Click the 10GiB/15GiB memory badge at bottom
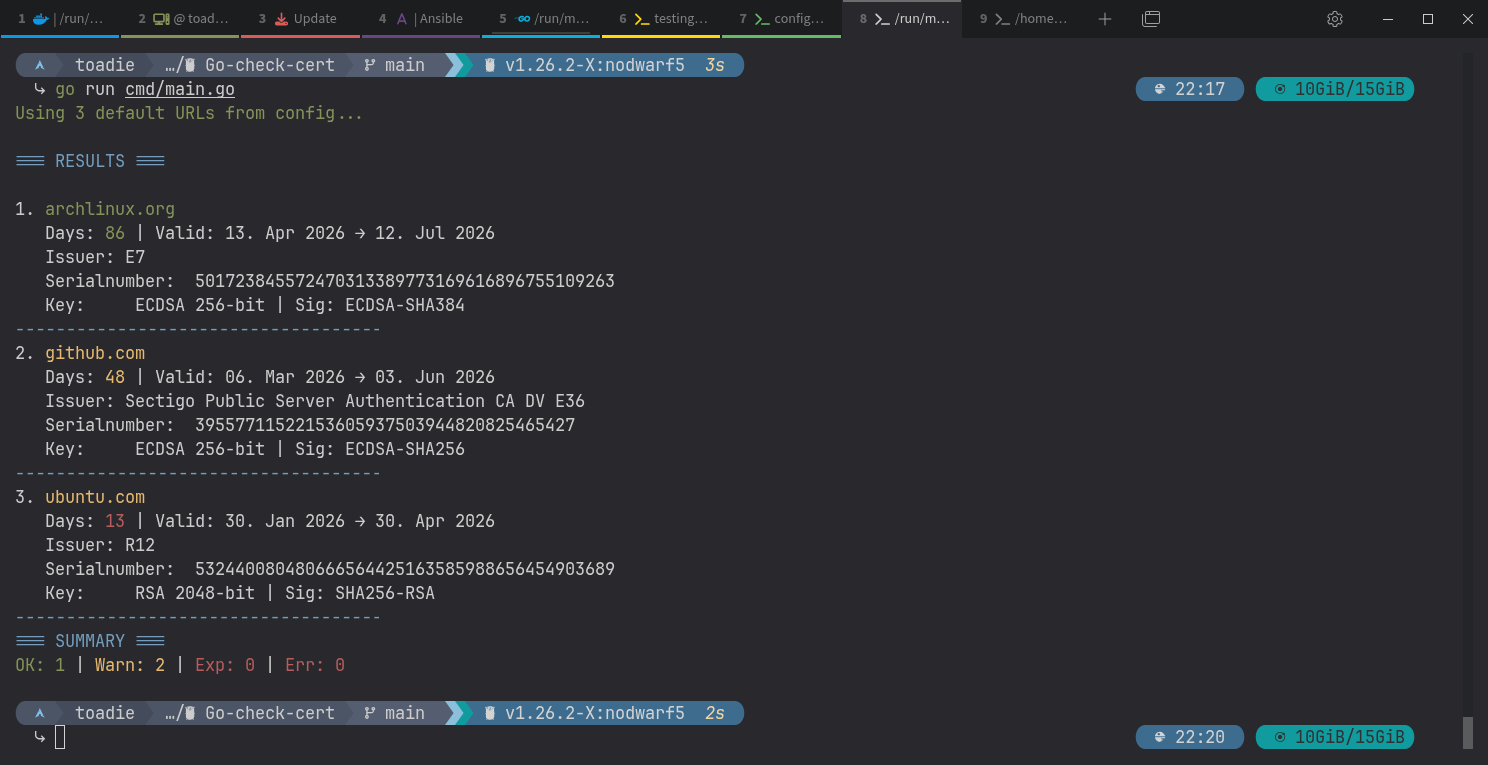This screenshot has width=1488, height=765. [x=1335, y=737]
